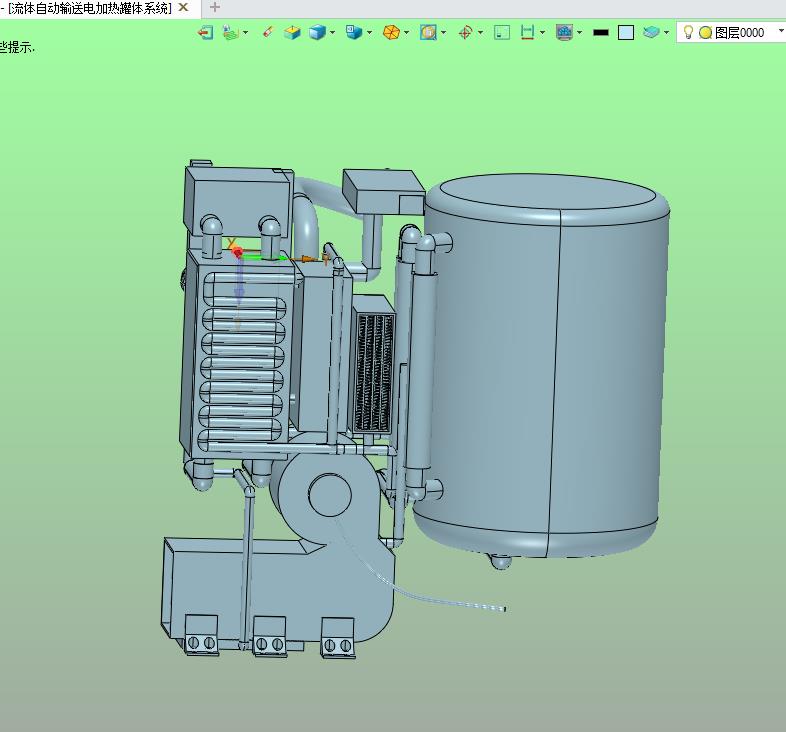Screen dimensions: 786x732
Task: Click the red crosshair target icon
Action: tap(465, 32)
